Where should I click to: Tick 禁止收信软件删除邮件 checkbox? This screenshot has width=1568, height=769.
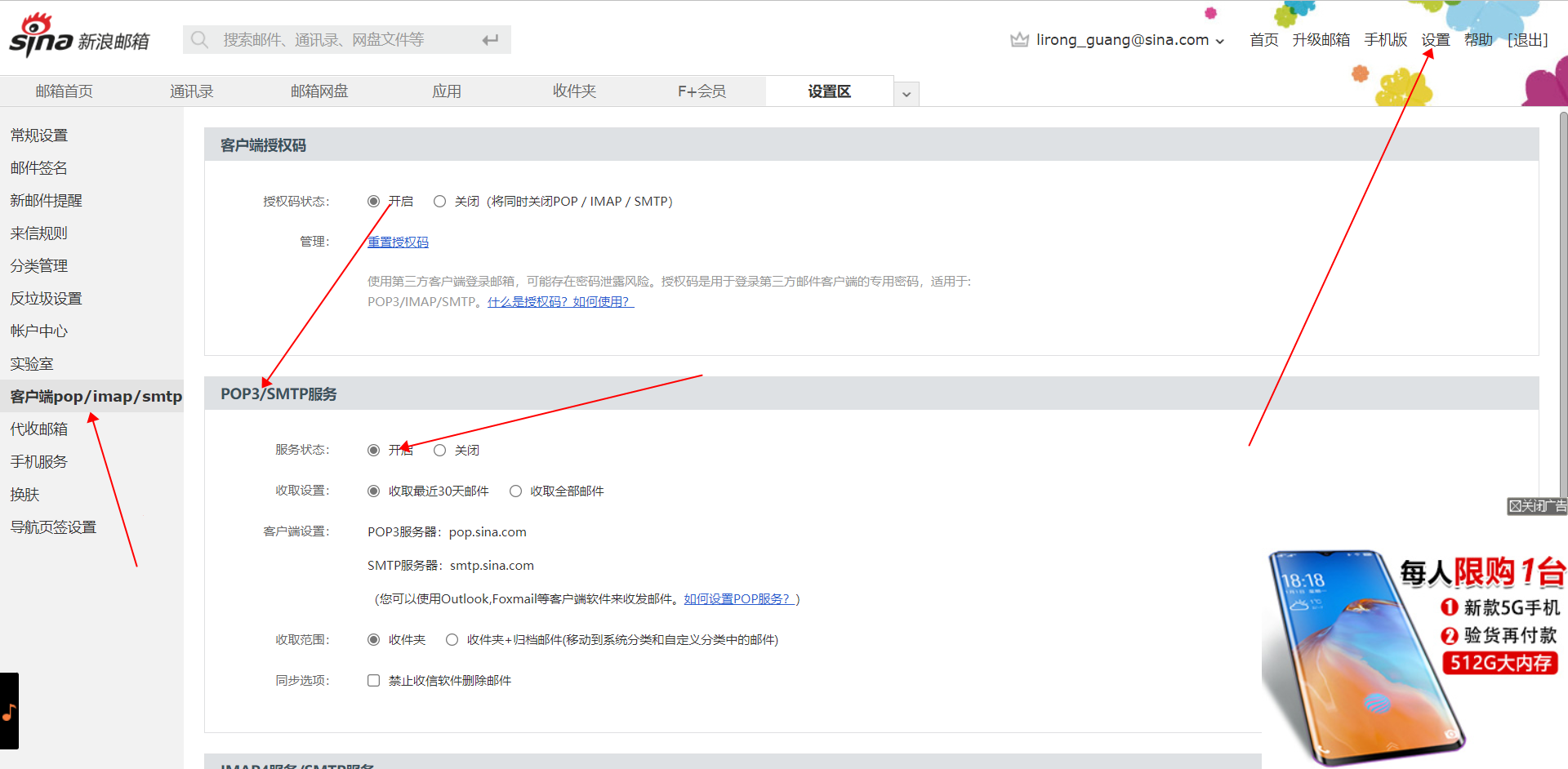tap(373, 680)
